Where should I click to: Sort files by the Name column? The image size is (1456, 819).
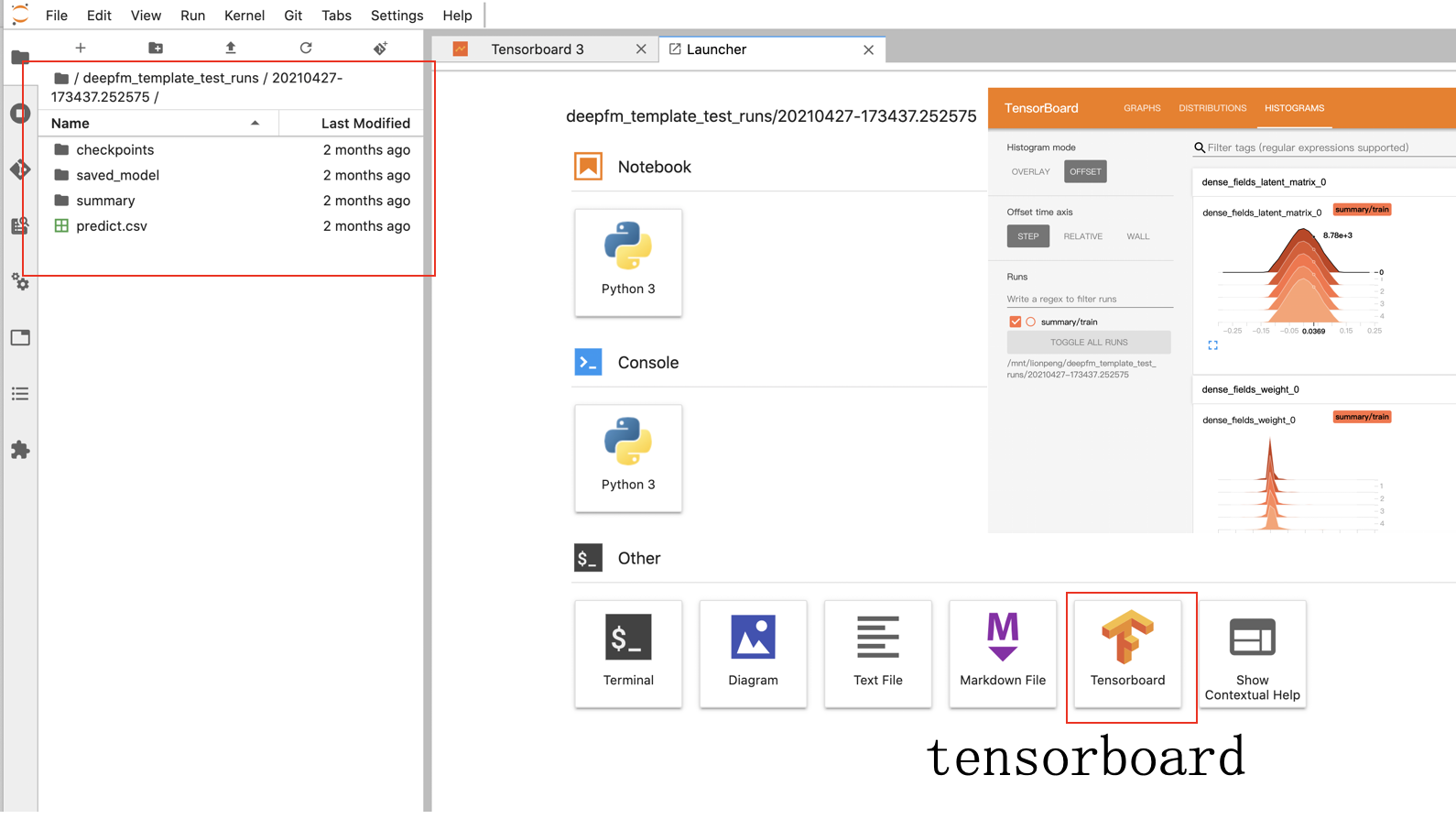(159, 123)
